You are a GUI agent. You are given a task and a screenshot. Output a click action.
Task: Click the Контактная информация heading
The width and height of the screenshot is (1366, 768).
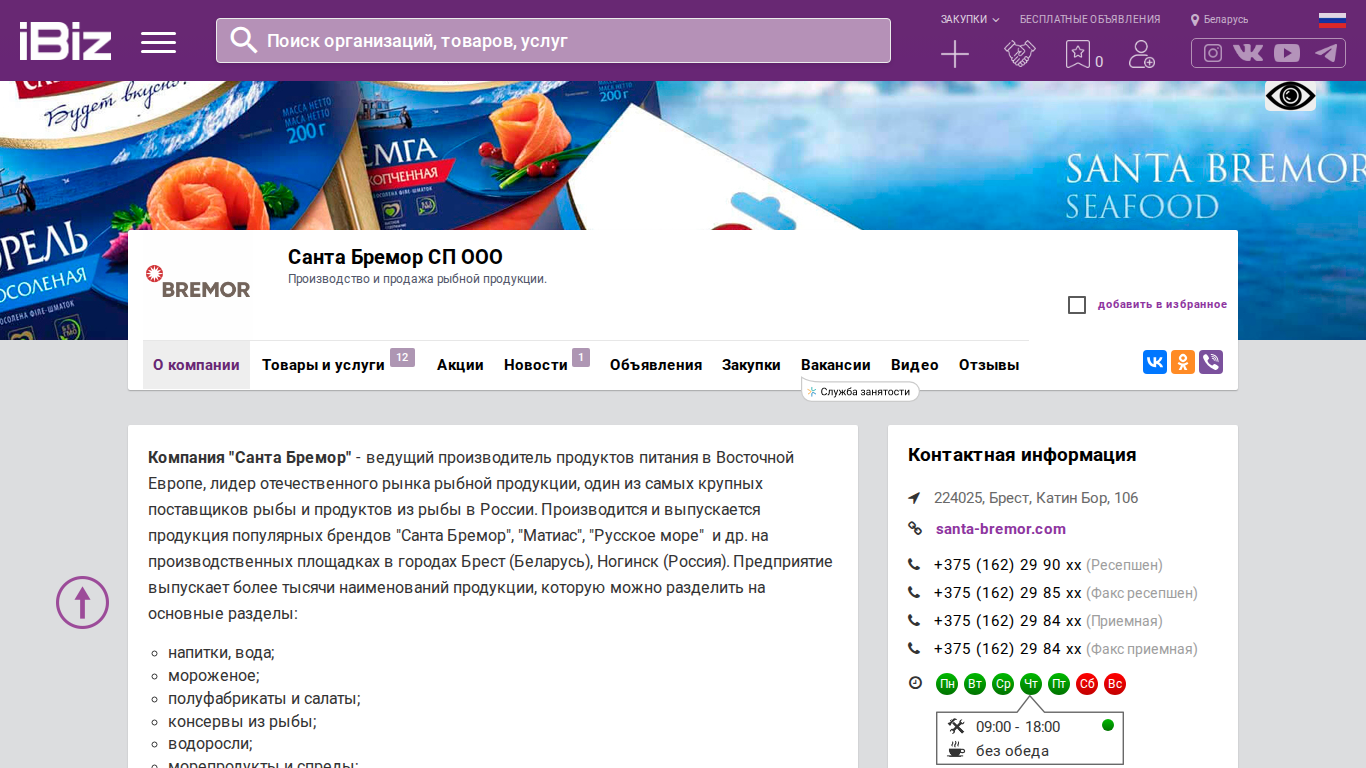click(x=1022, y=455)
